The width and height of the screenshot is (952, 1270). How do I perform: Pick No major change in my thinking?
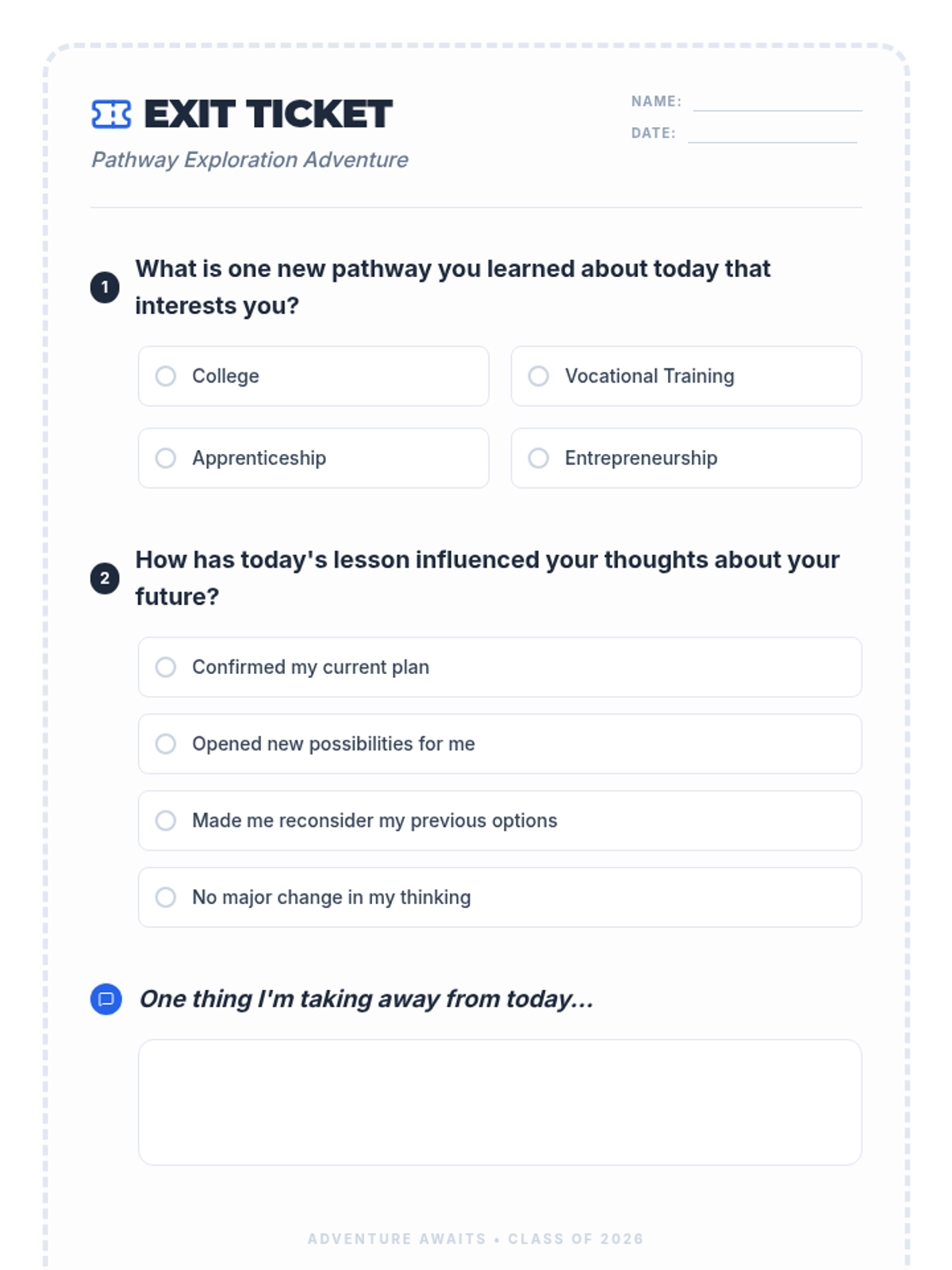point(500,897)
